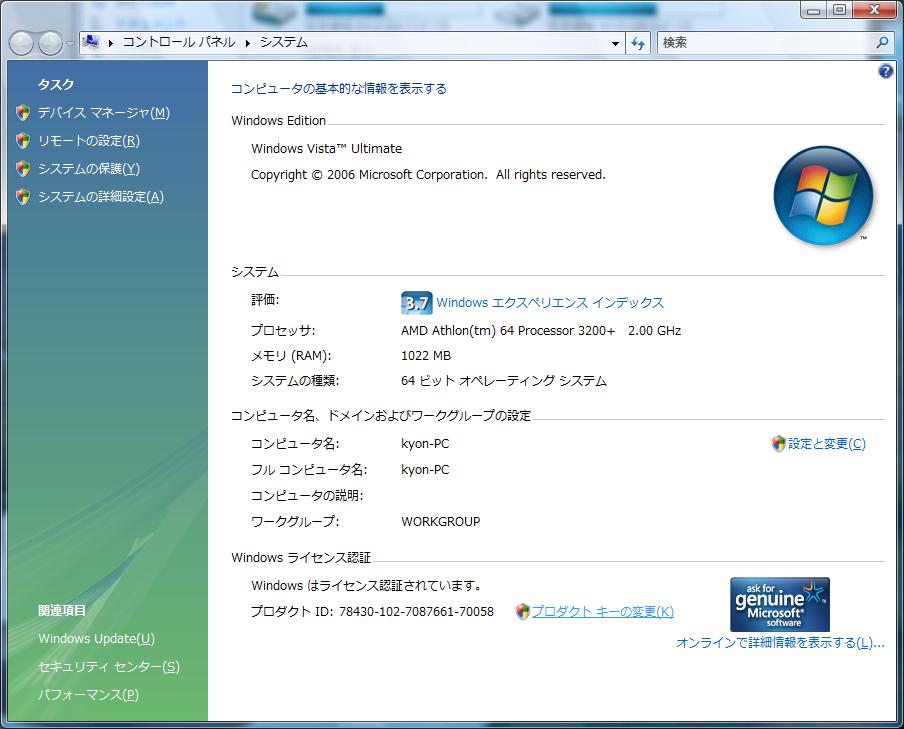Select コントロール パネル breadcrumb
Screen dimensions: 904x729
click(179, 42)
